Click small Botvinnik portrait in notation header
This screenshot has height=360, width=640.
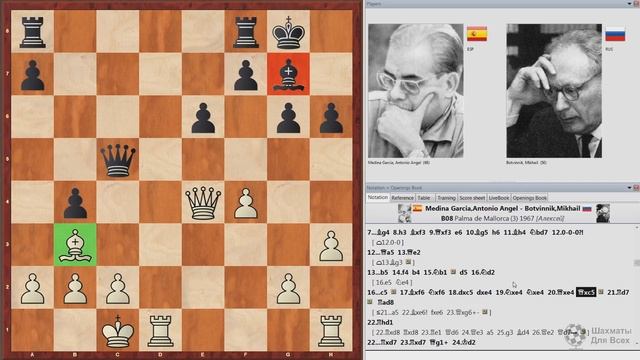coord(602,213)
